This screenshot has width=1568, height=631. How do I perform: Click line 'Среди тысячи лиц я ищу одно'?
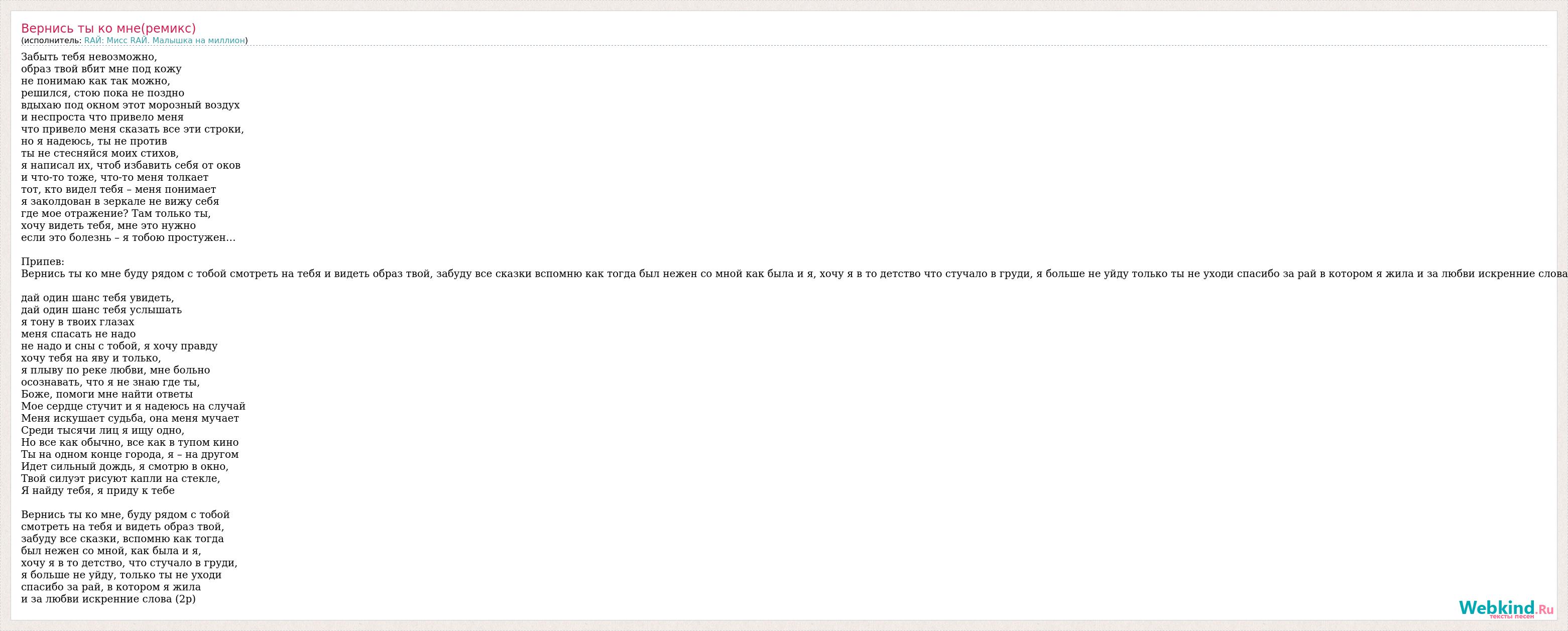click(x=103, y=430)
